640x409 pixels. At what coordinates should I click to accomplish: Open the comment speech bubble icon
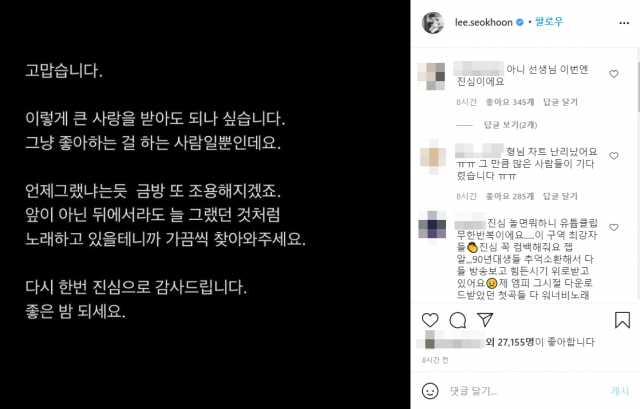458,320
